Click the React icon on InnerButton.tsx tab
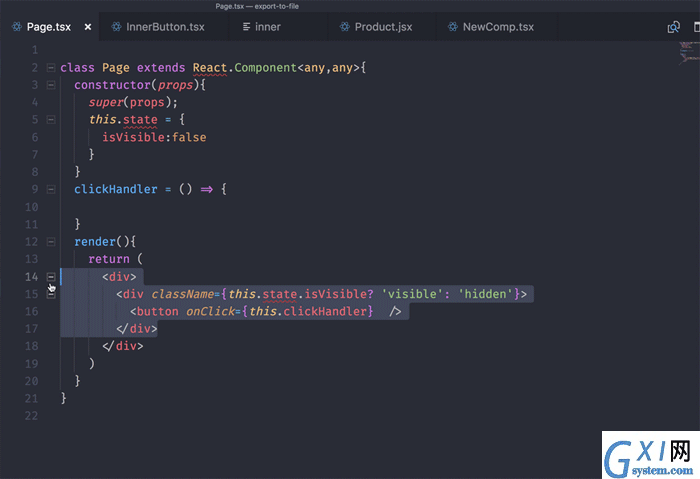This screenshot has width=700, height=479. click(116, 27)
